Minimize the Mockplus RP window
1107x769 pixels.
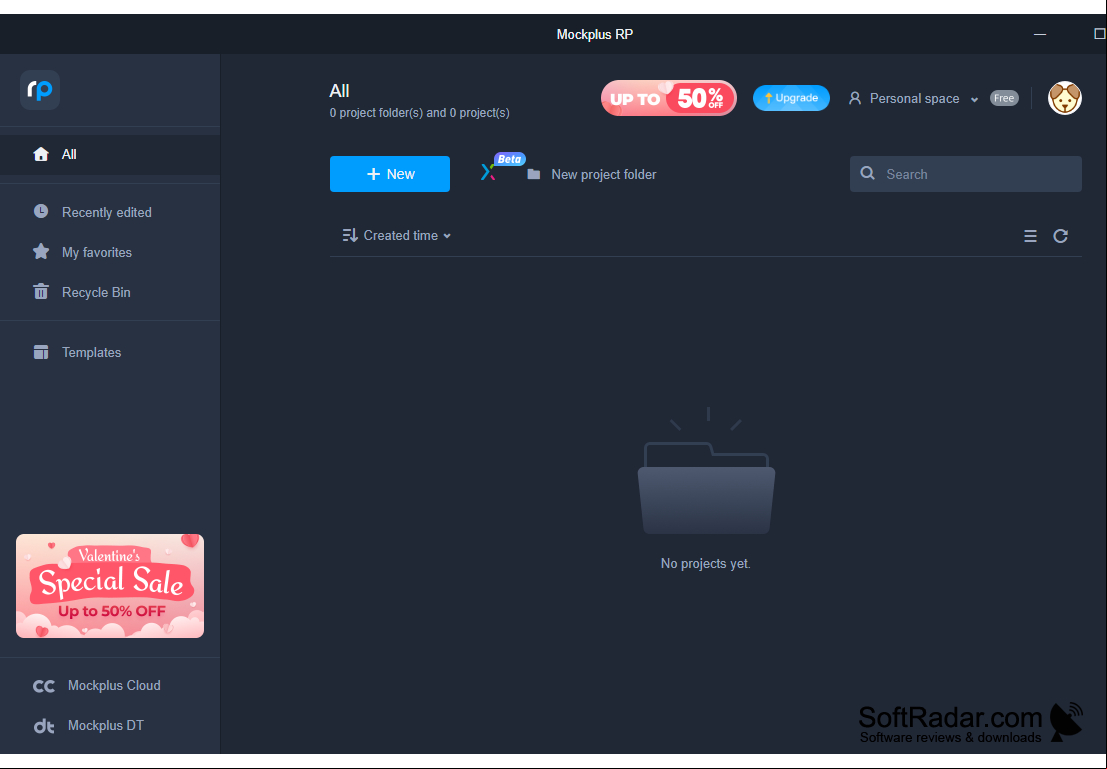tap(1040, 34)
